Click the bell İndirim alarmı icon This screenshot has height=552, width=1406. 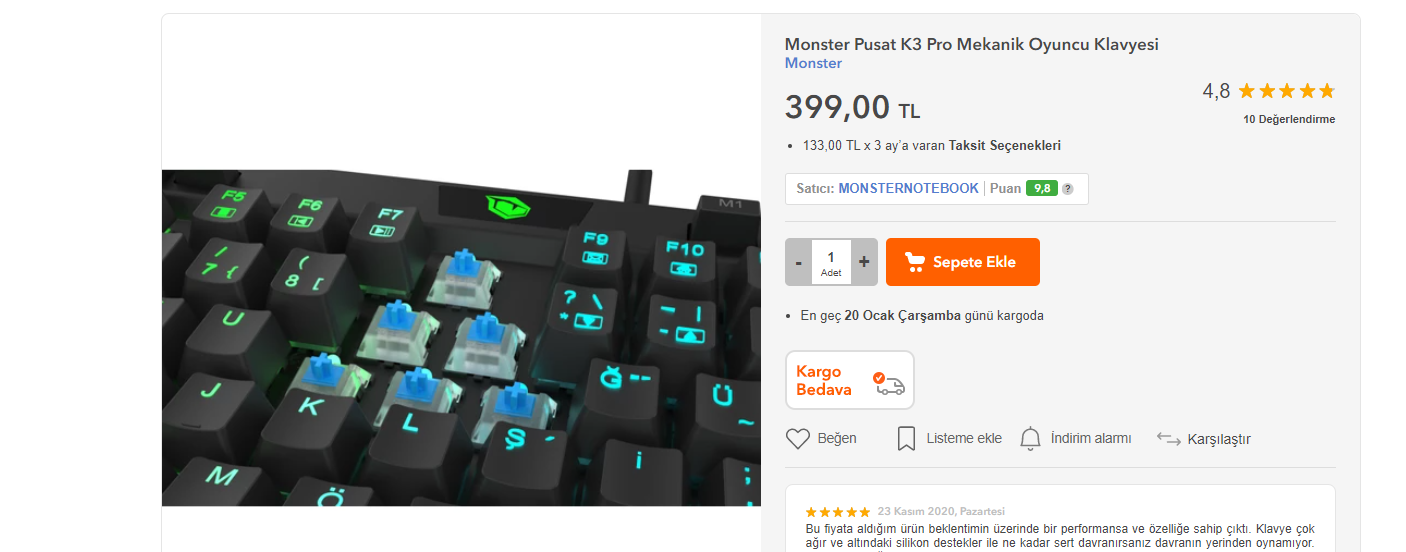(x=1030, y=438)
